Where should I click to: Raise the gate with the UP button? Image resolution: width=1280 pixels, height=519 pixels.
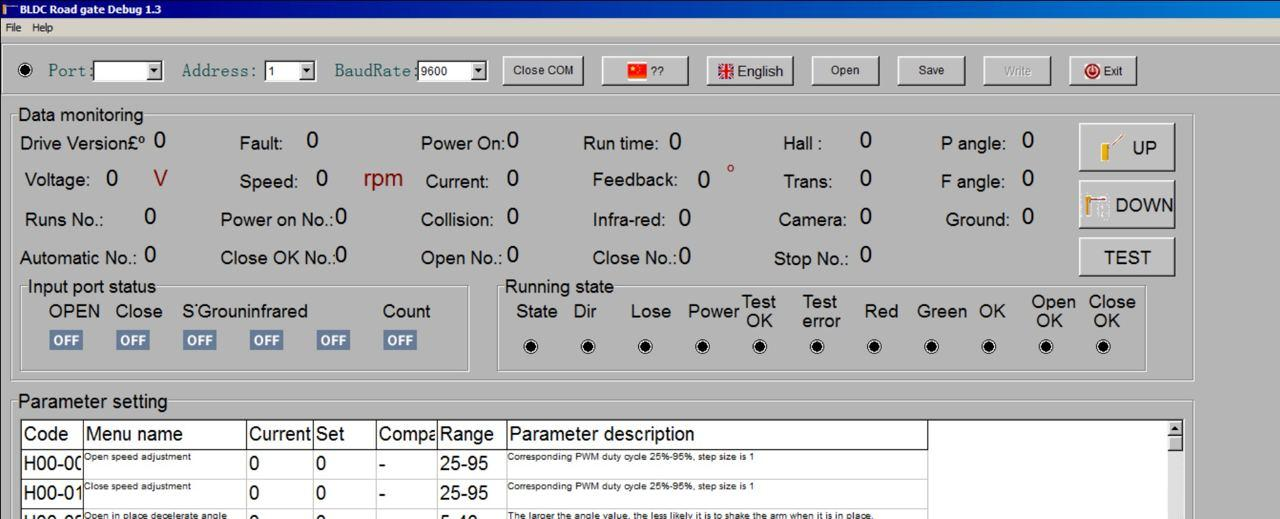coord(1126,148)
